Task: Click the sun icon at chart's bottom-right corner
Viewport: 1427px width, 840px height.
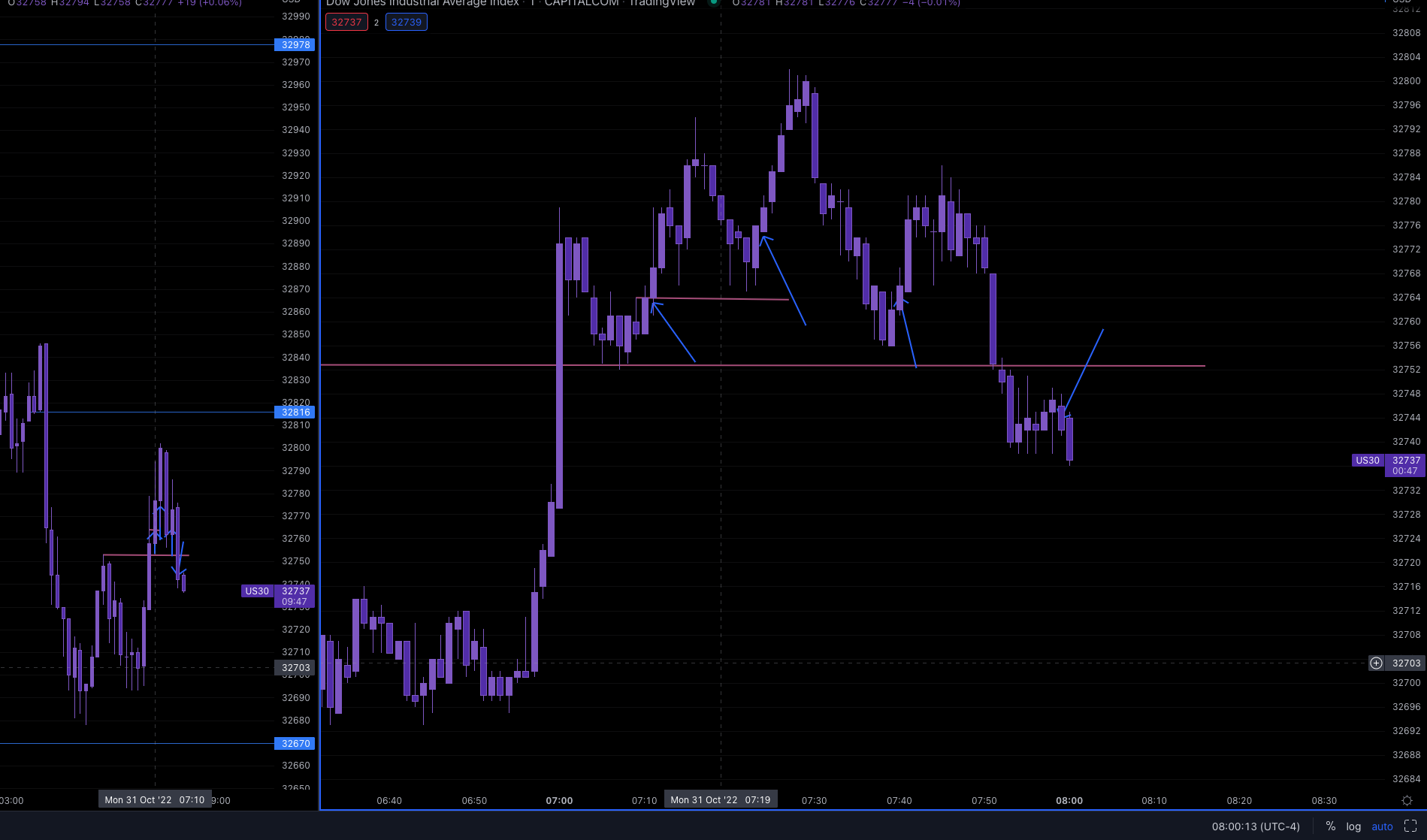Action: [1406, 800]
